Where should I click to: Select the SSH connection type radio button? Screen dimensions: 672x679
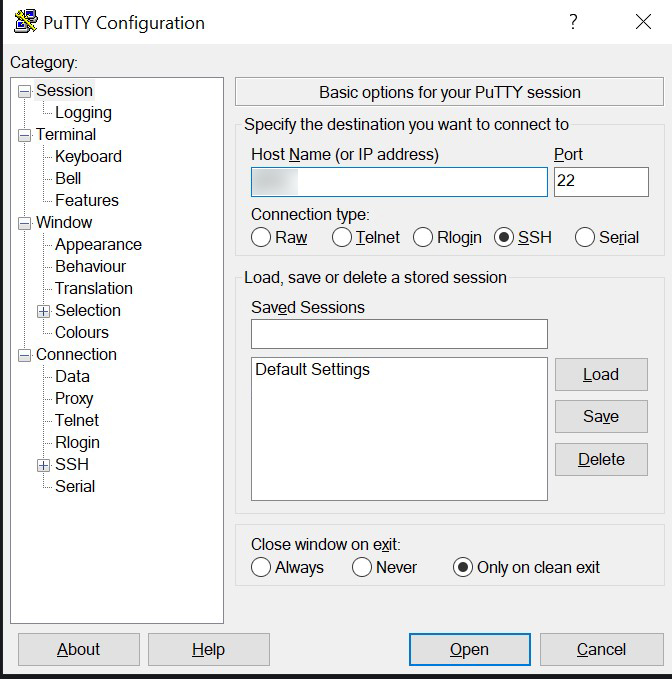coord(504,237)
